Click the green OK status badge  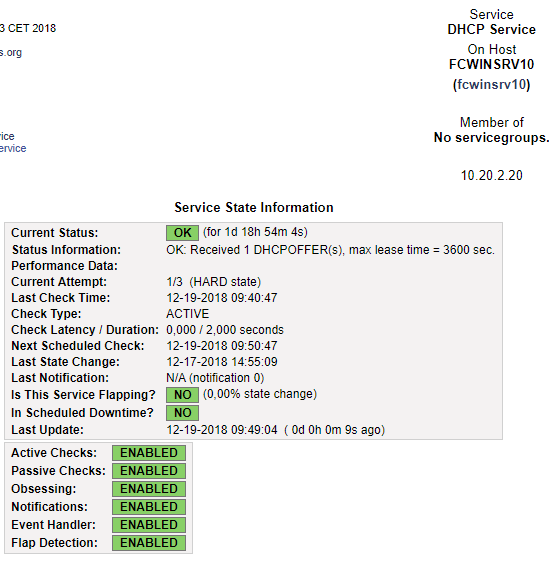[182, 233]
